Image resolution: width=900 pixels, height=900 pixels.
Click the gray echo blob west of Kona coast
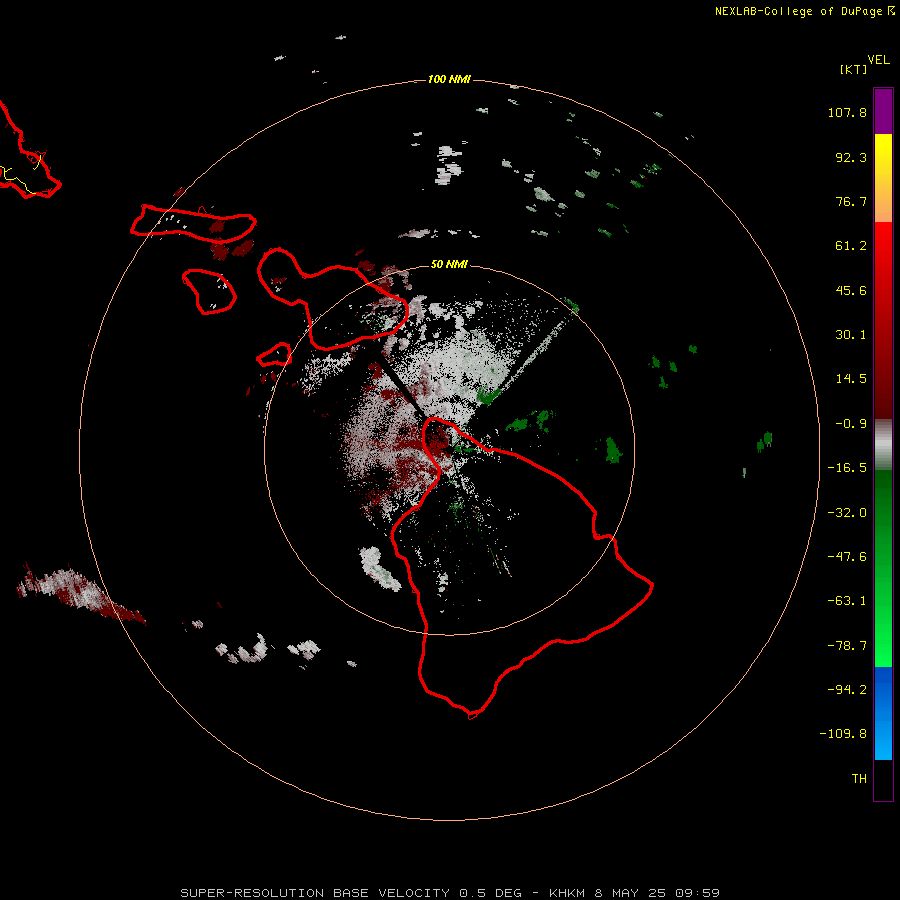379,568
